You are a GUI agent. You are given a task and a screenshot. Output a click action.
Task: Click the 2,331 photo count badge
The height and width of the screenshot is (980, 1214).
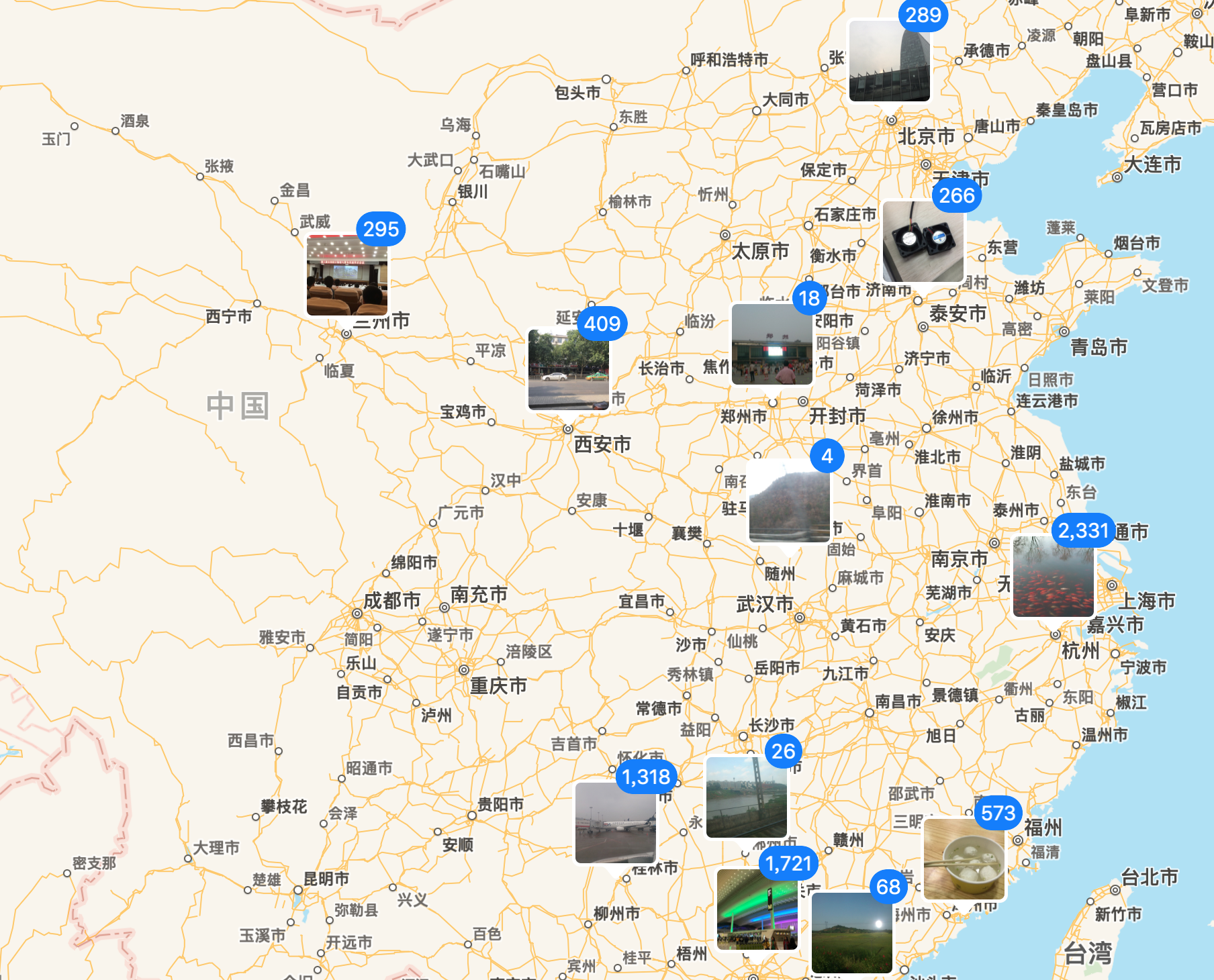(1082, 531)
